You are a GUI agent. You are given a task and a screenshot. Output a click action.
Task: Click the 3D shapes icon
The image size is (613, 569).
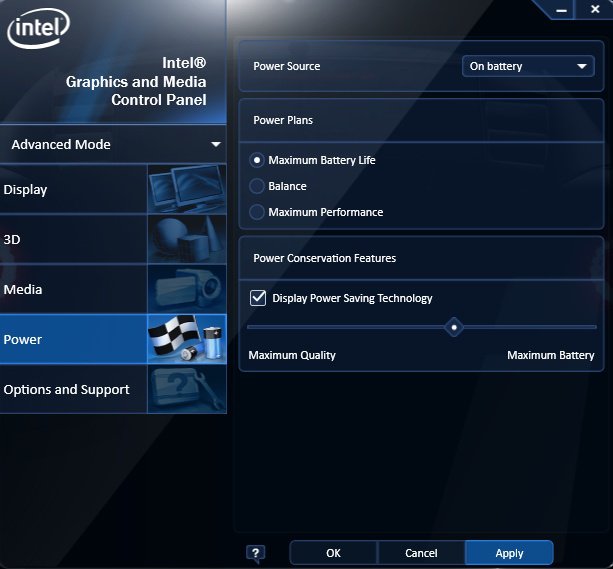tap(186, 239)
